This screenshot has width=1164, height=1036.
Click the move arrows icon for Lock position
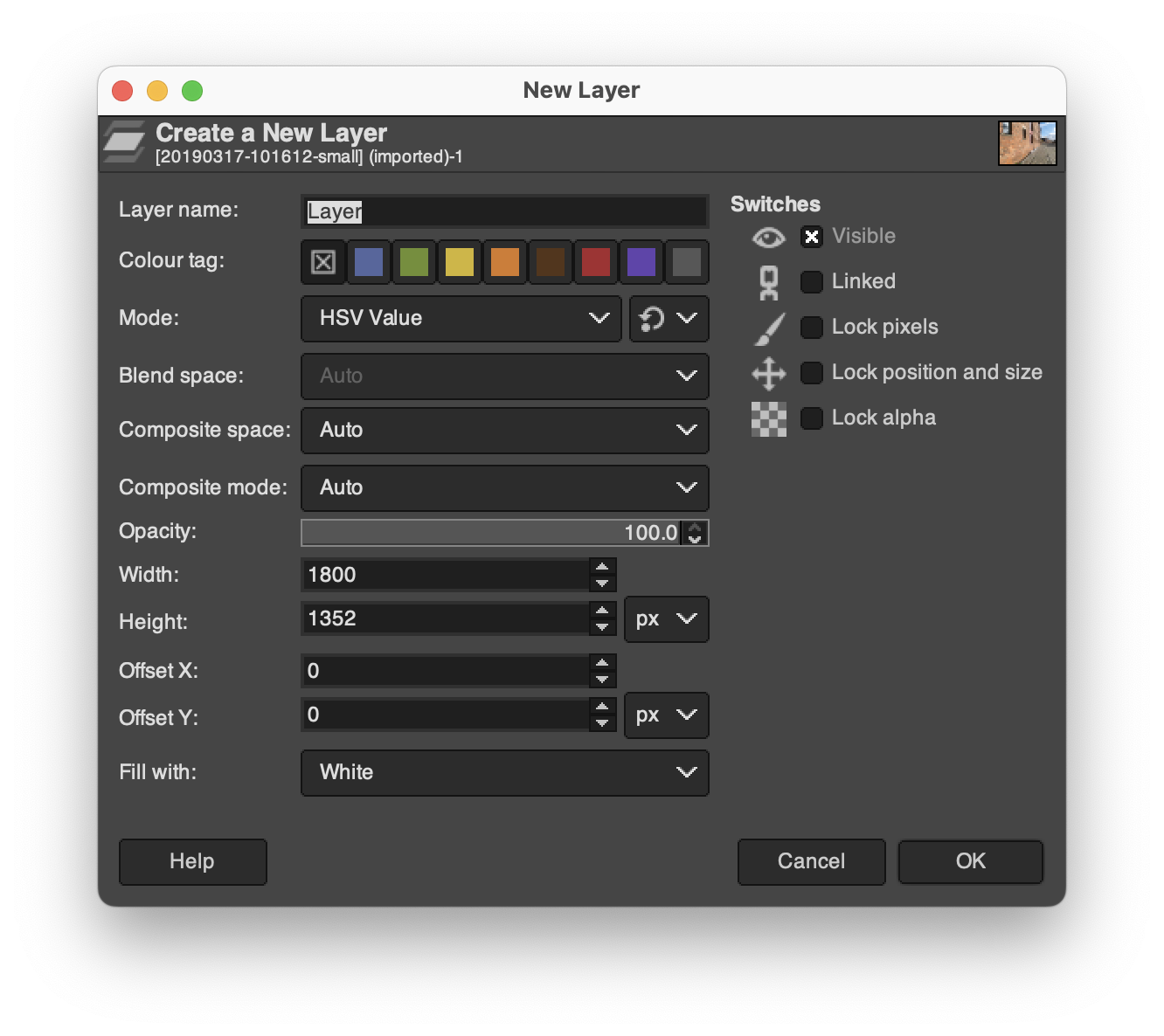[768, 373]
